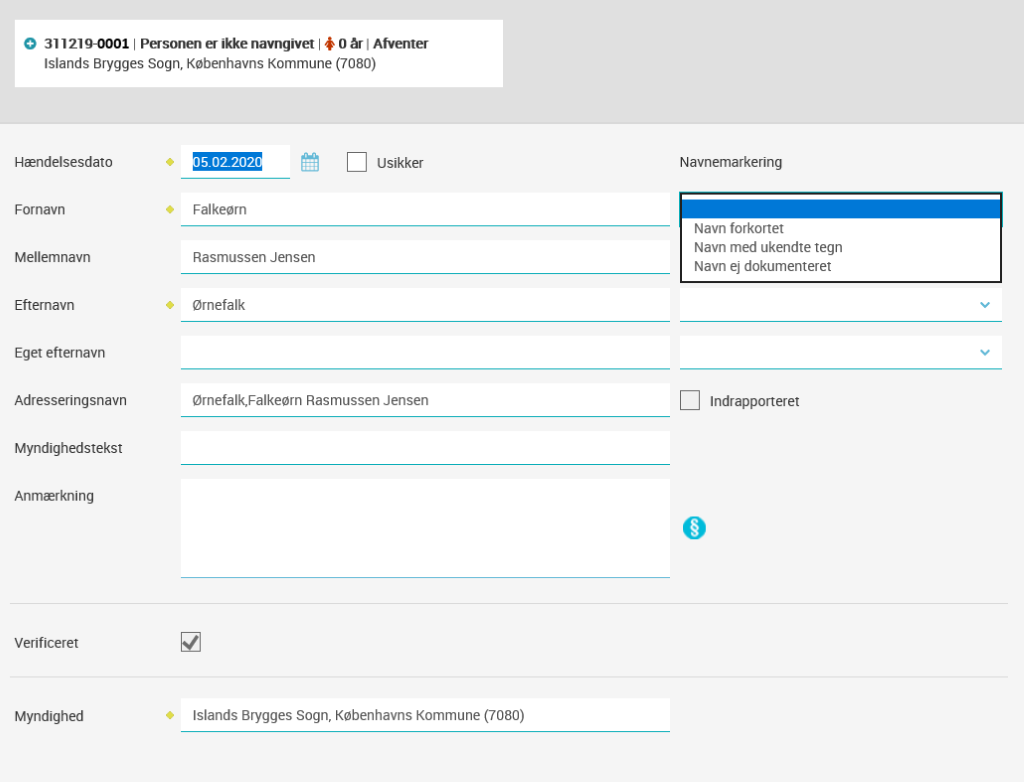
Task: Click the red person icon in the header
Action: click(330, 44)
